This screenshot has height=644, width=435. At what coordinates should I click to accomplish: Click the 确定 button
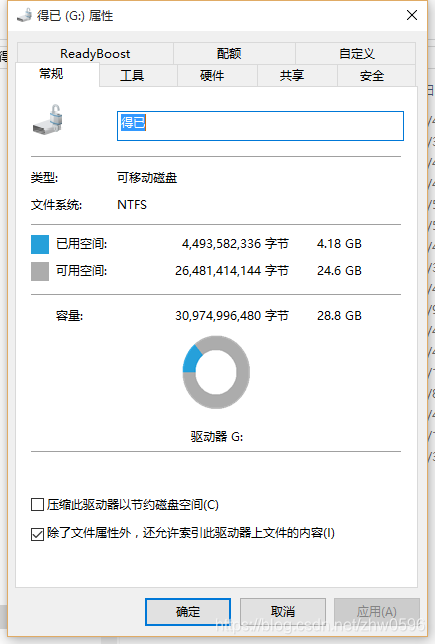tap(188, 612)
